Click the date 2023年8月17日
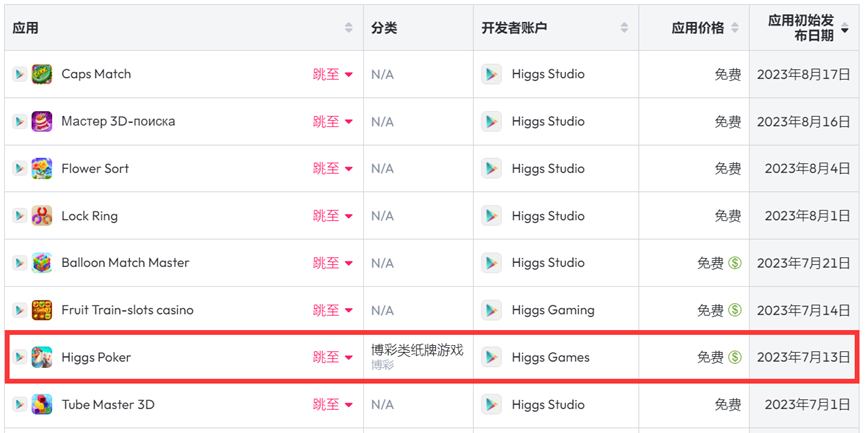The image size is (865, 433). tap(804, 74)
